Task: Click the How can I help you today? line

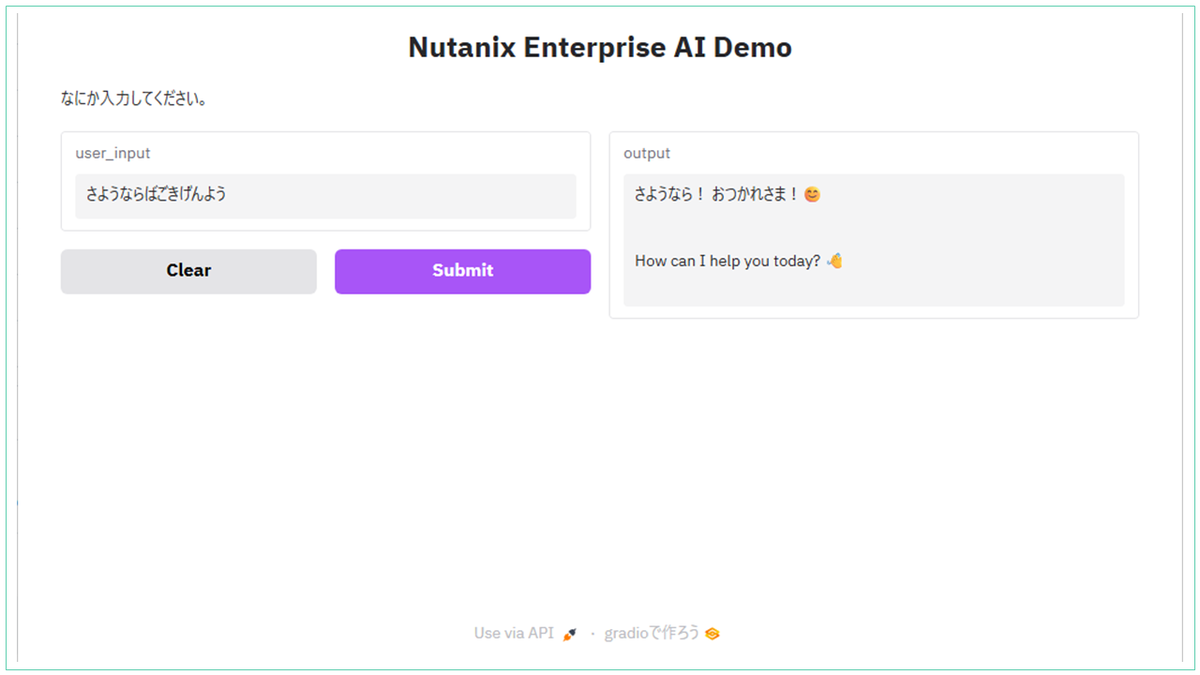Action: point(739,261)
